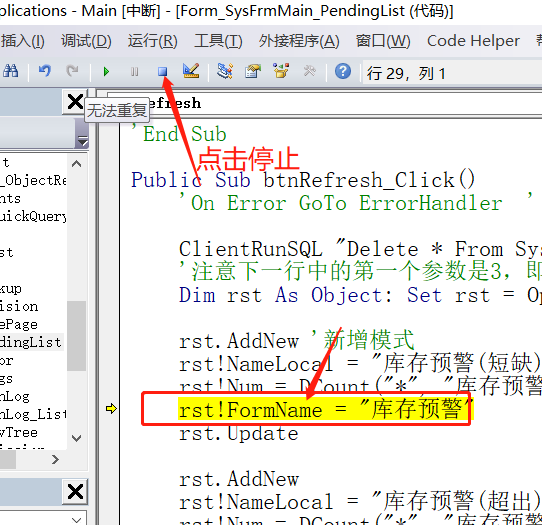This screenshot has height=525, width=542.
Task: Open the 调试(D) menu
Action: click(86, 41)
